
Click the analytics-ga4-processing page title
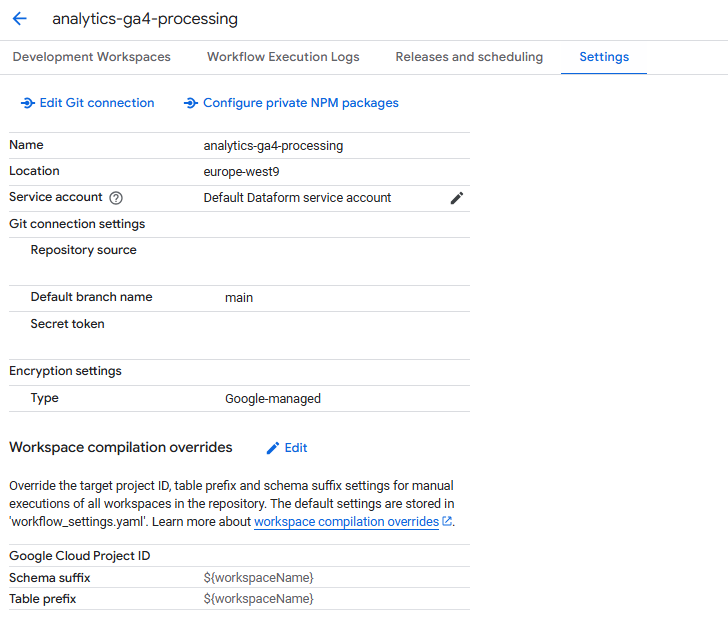point(145,19)
